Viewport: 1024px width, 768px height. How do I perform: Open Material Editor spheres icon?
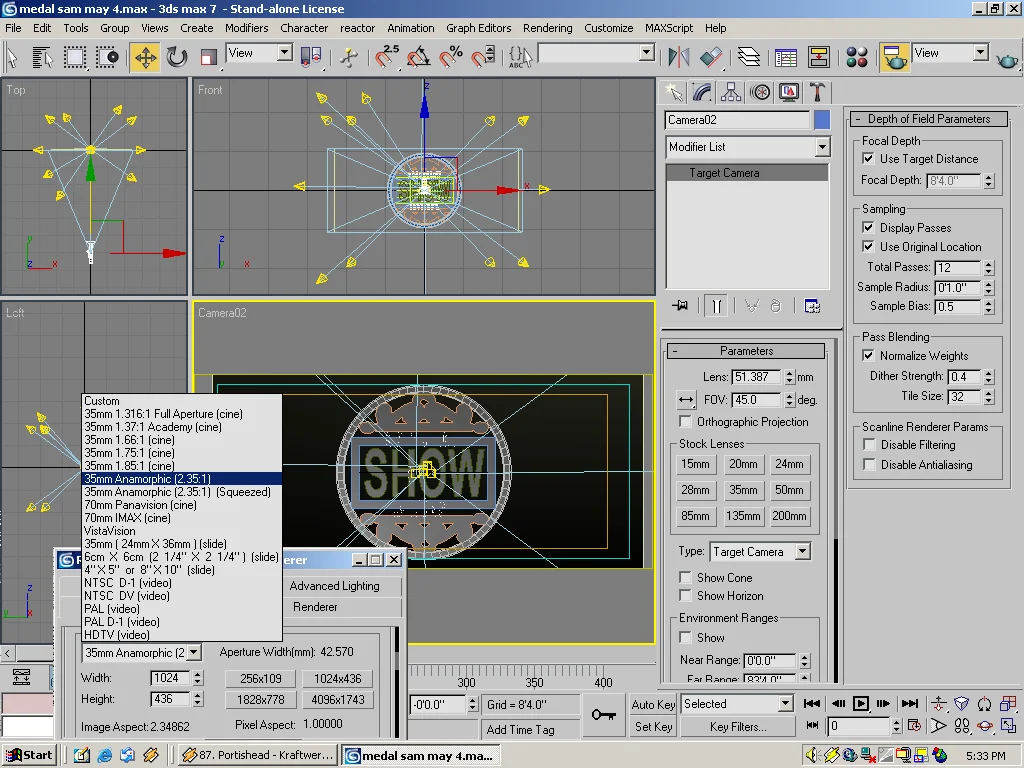click(856, 57)
